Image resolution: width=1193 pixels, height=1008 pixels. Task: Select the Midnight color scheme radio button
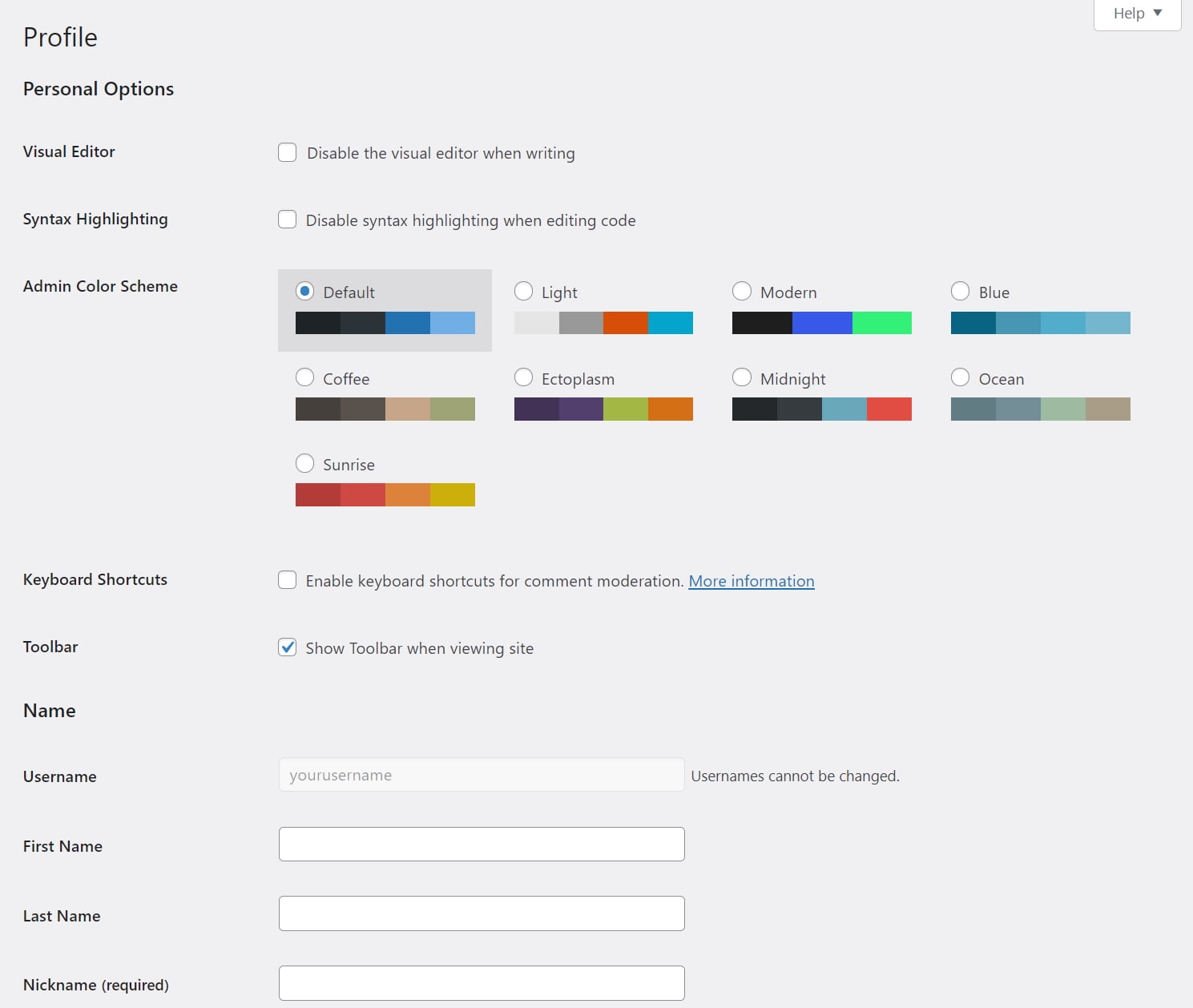point(742,377)
